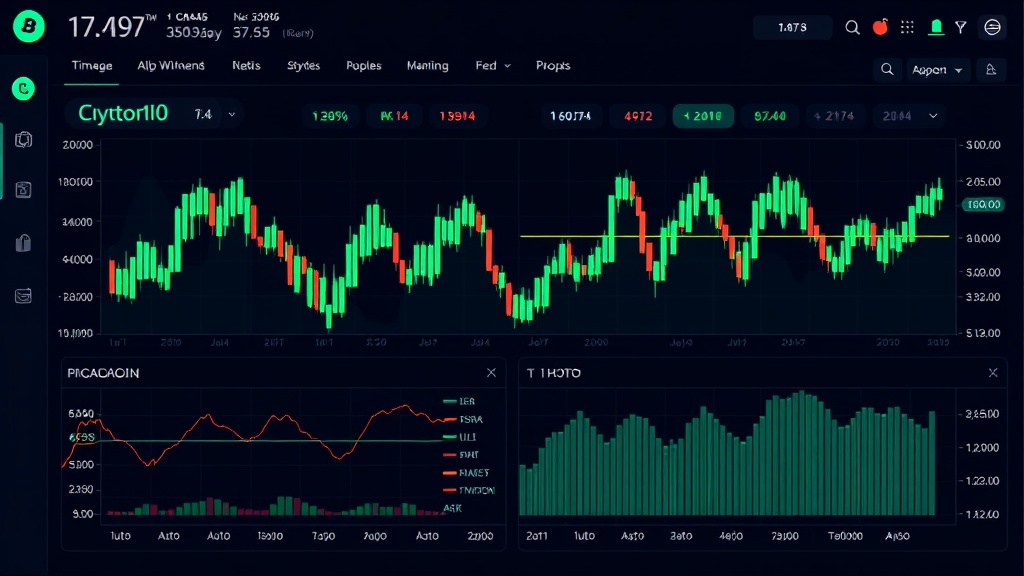Open the Aapen dropdown
This screenshot has width=1024, height=576.
click(x=938, y=69)
